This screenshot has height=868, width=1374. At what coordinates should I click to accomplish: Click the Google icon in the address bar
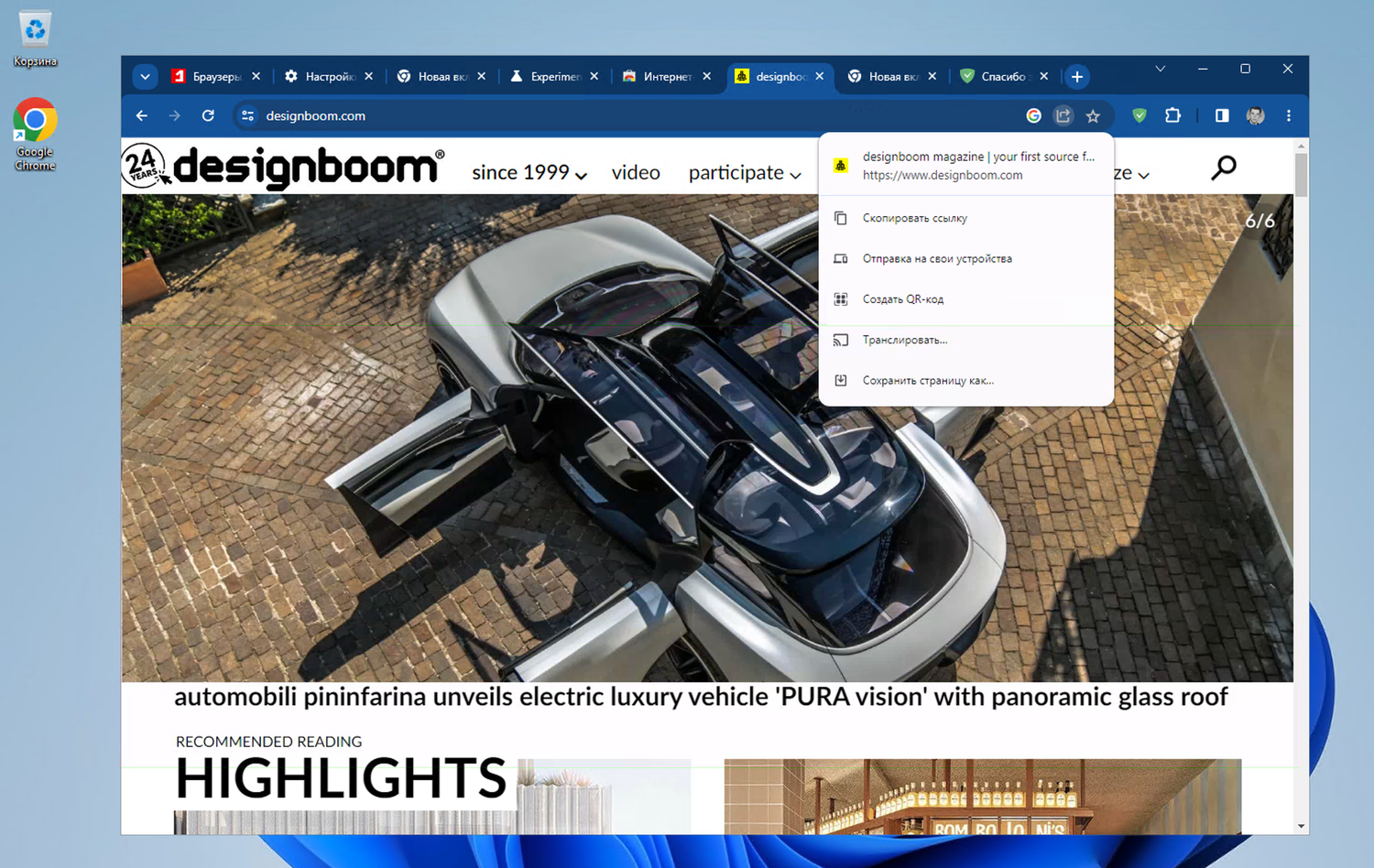click(x=1033, y=115)
